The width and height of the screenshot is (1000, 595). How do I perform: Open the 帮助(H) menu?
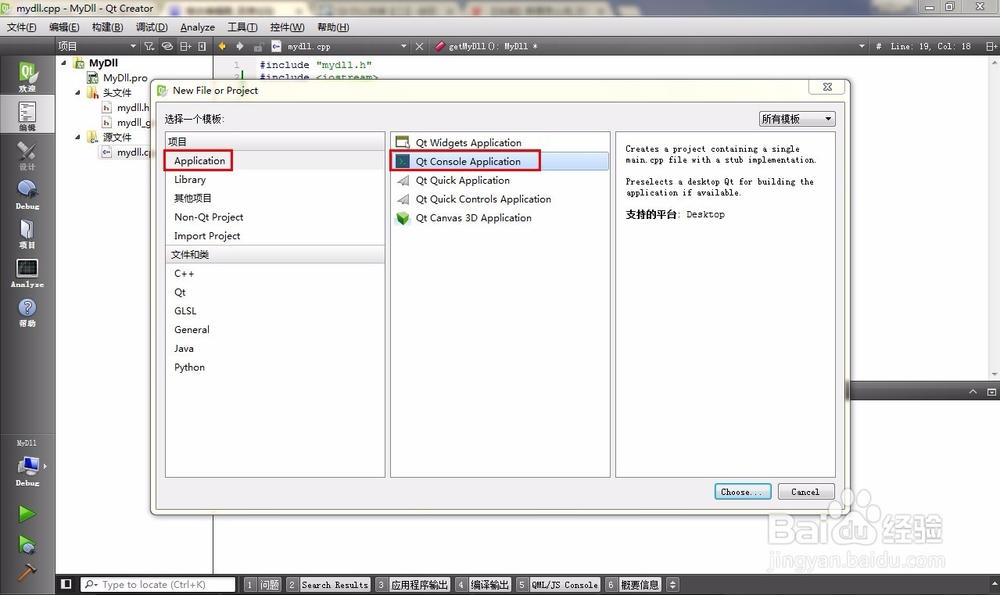point(333,27)
